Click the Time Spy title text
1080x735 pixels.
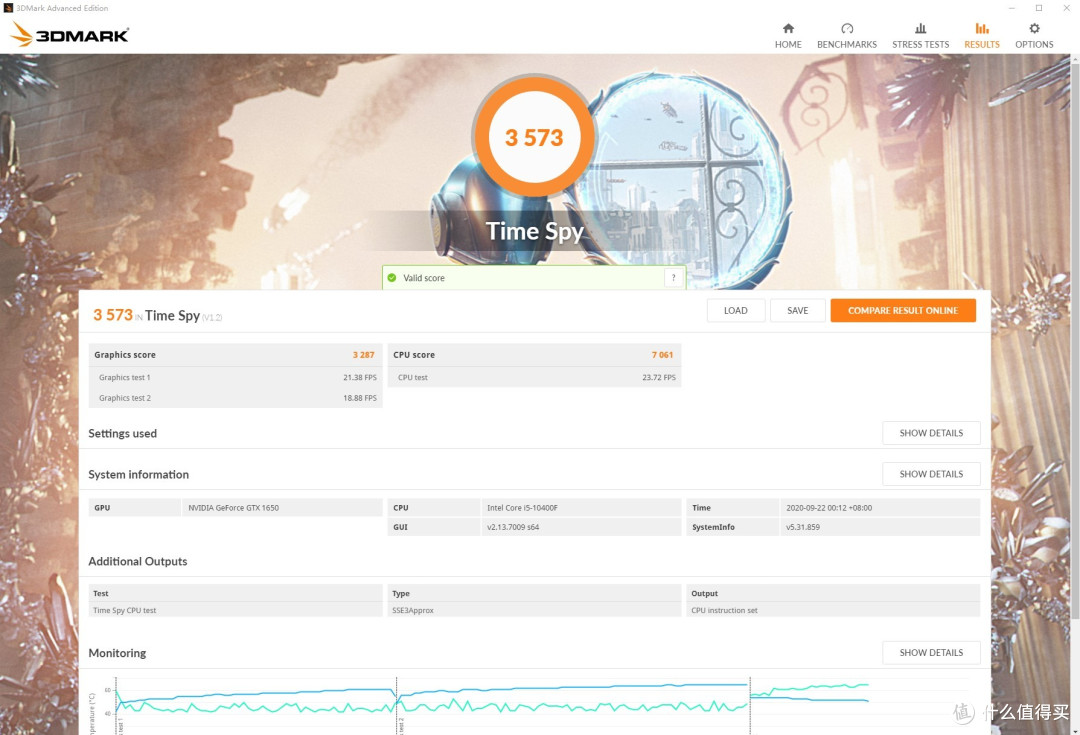coord(534,231)
